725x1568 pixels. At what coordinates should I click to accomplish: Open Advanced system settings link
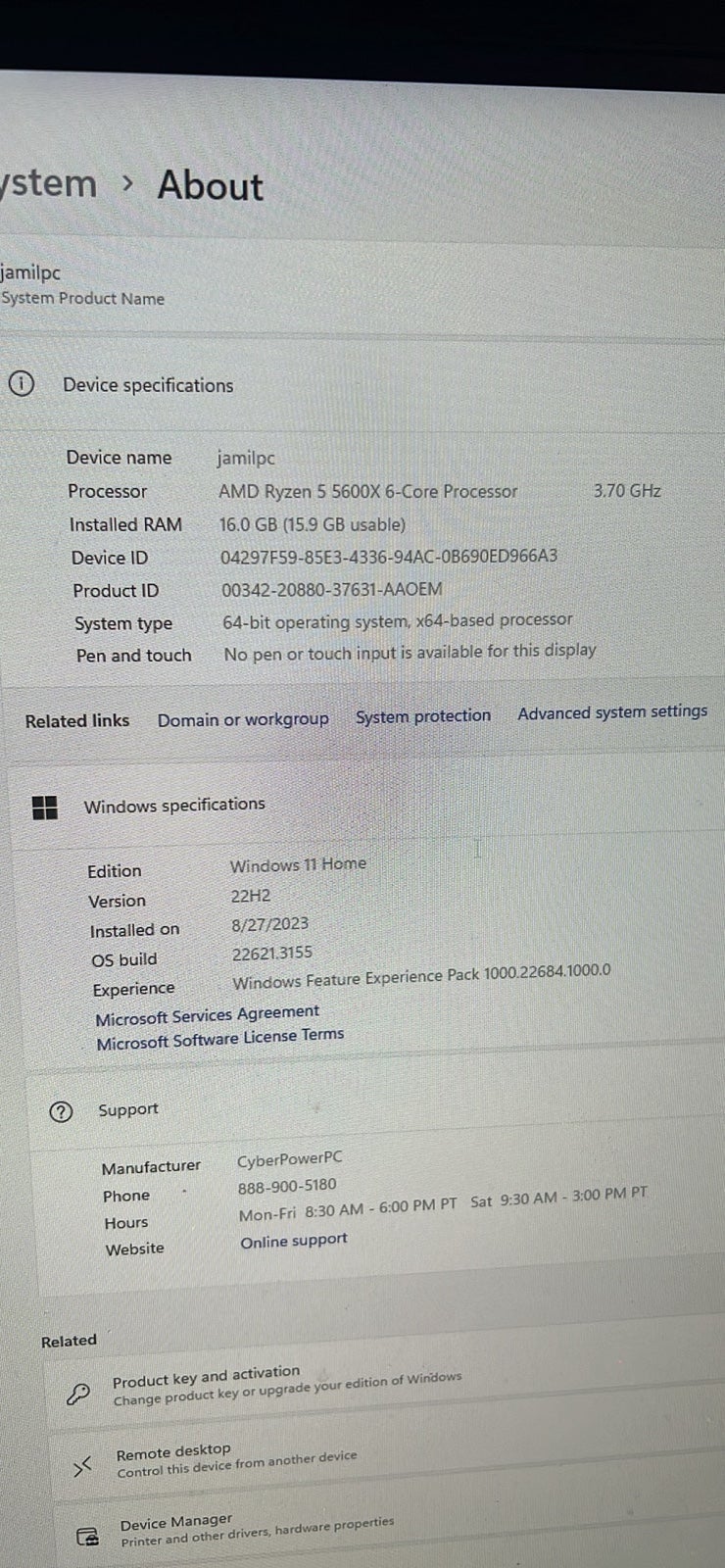(612, 712)
